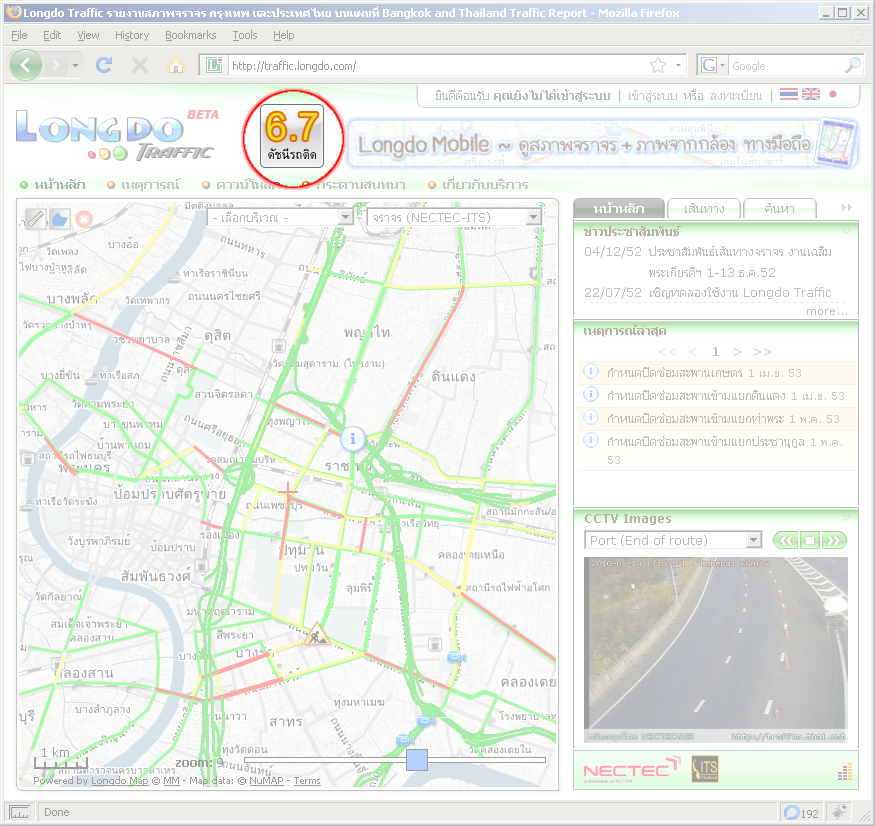This screenshot has width=875, height=826.
Task: Switch to the ค้นหา tab
Action: click(780, 209)
